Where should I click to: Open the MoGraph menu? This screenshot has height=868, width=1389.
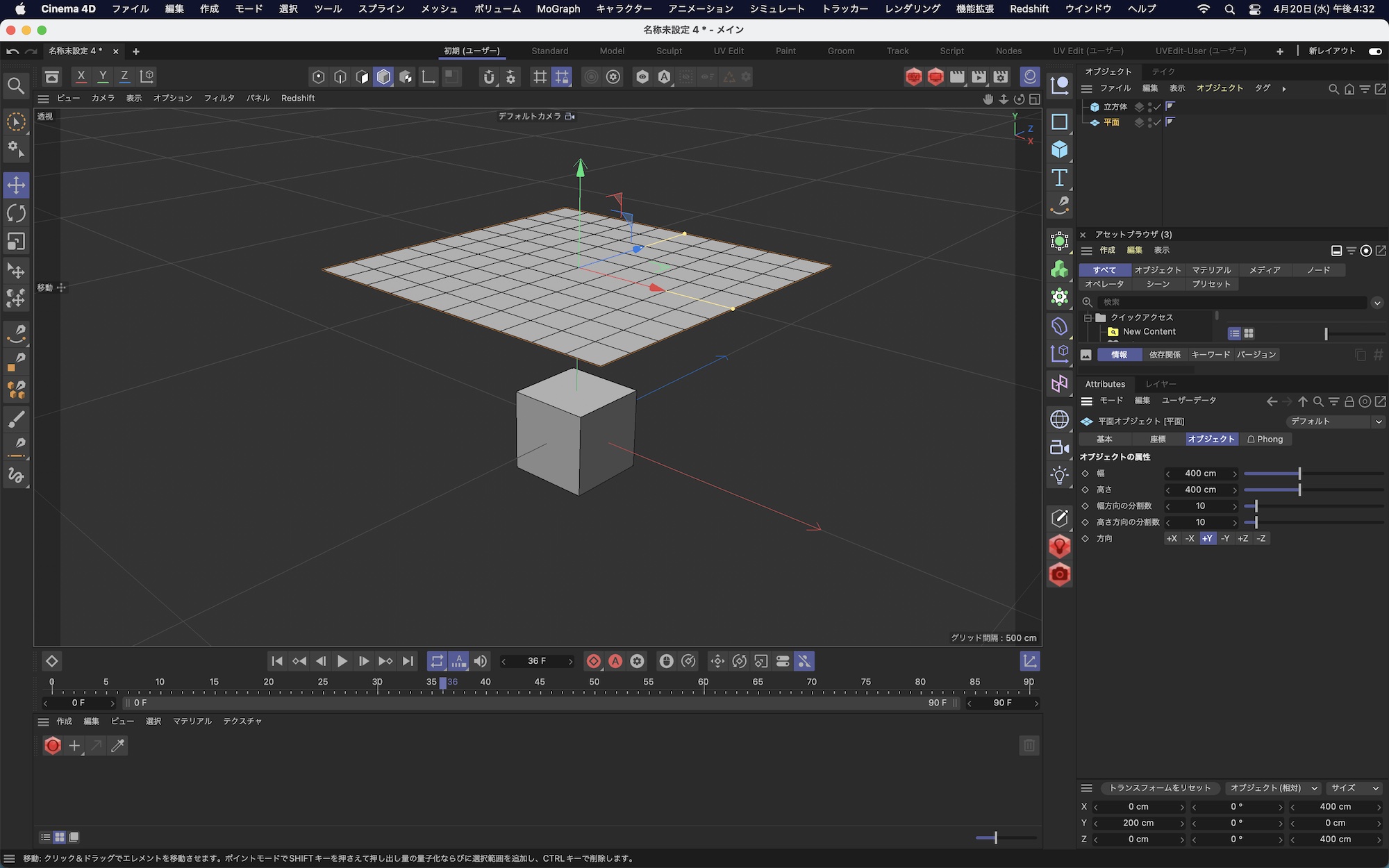(x=558, y=9)
